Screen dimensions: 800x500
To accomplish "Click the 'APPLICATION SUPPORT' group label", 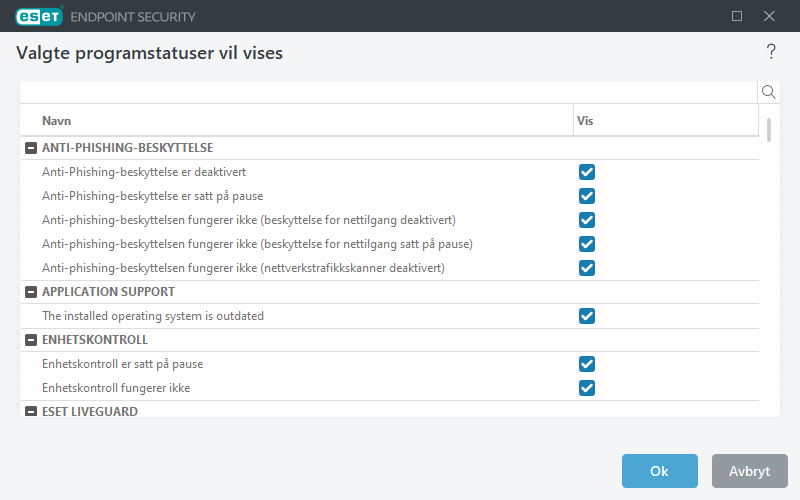I will click(108, 292).
